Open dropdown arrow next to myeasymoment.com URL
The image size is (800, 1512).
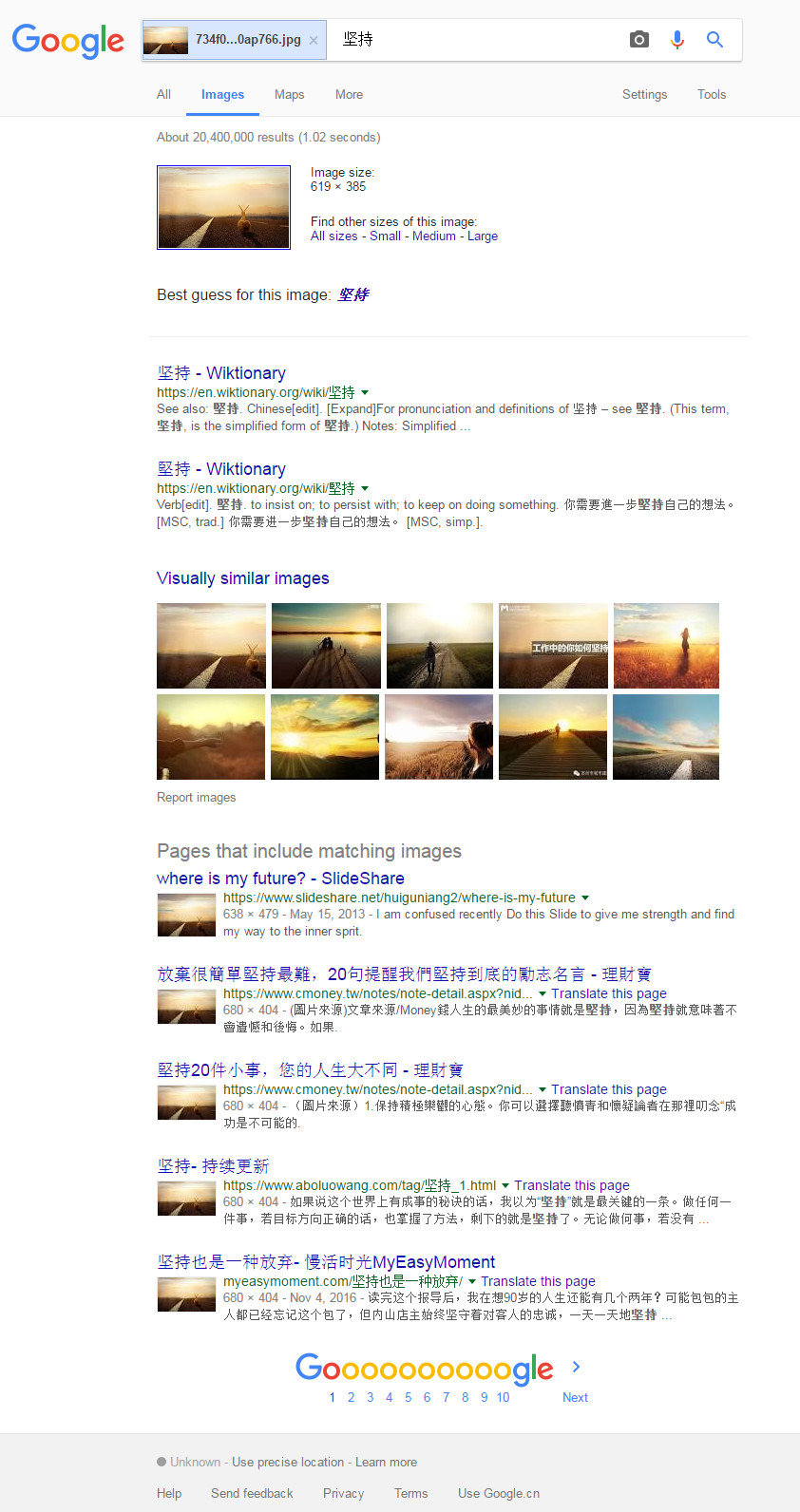point(472,1281)
